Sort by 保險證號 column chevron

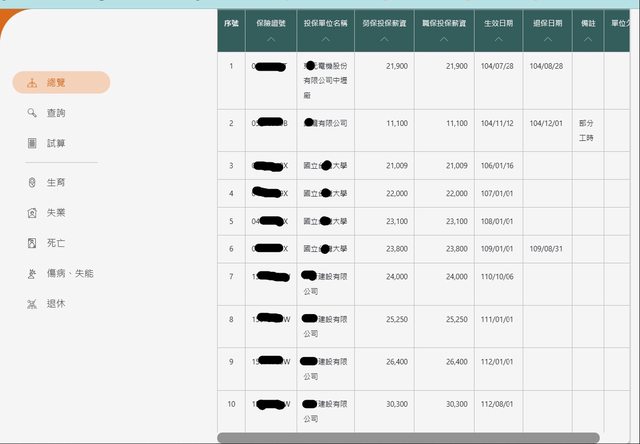coord(271,40)
